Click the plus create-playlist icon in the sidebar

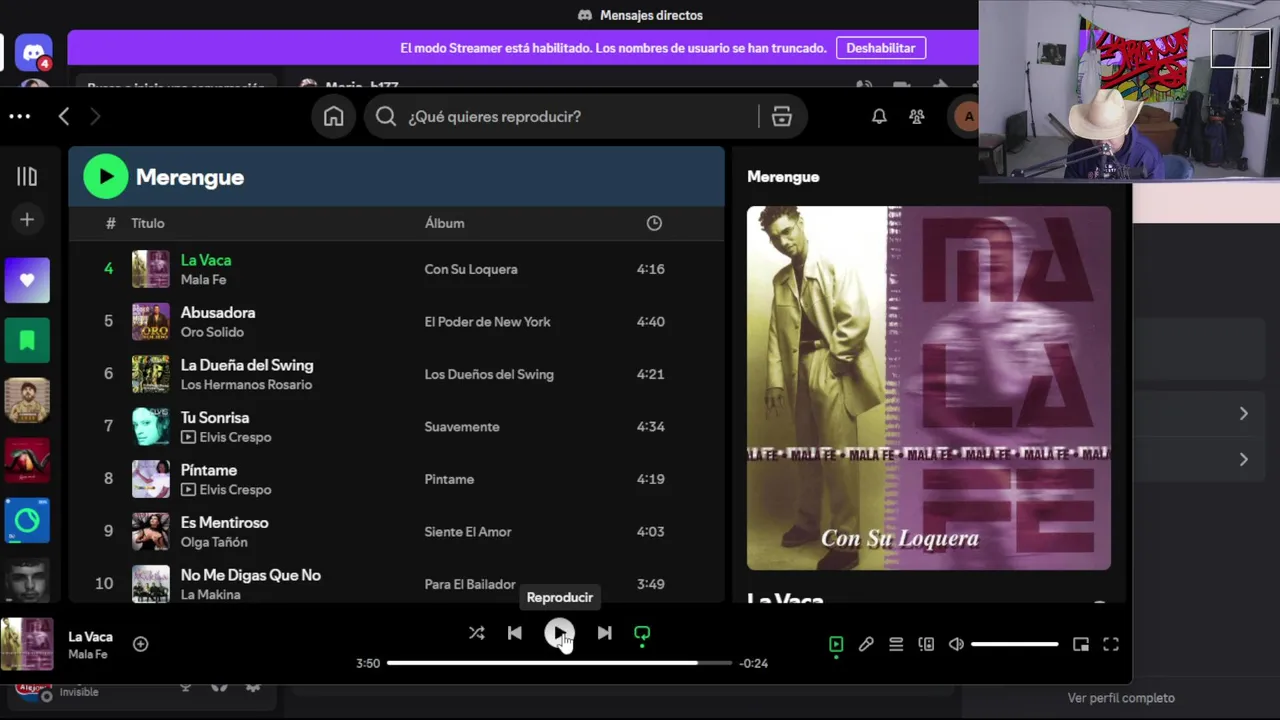[x=27, y=220]
